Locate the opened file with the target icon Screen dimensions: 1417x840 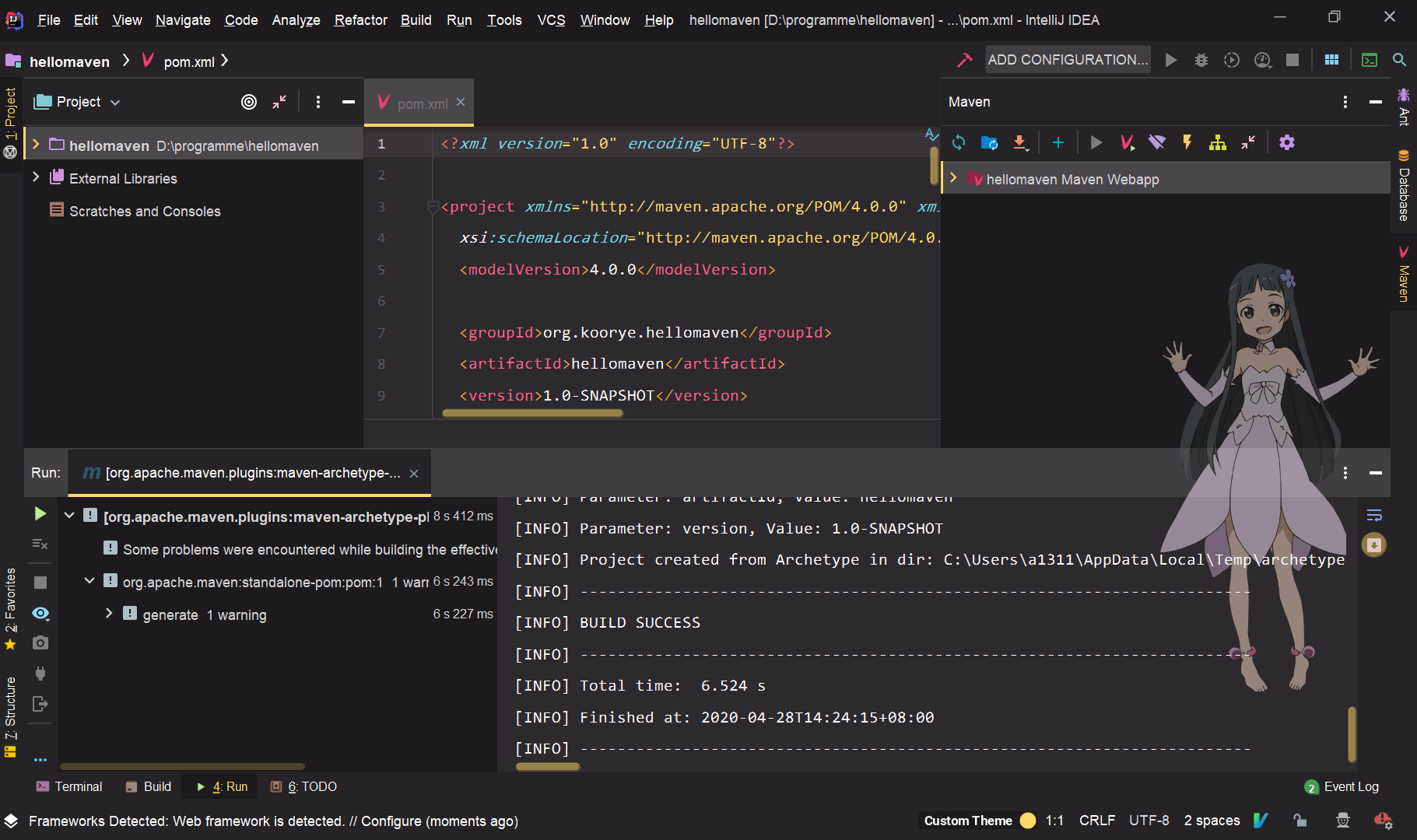pos(249,102)
